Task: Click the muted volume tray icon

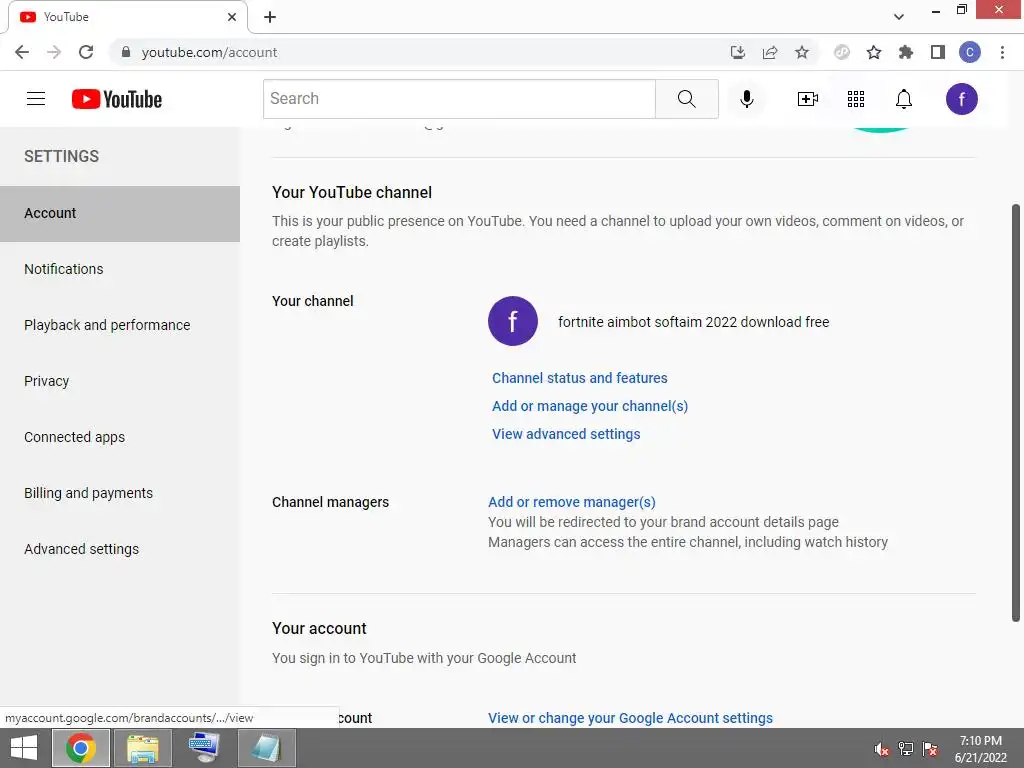Action: (881, 749)
